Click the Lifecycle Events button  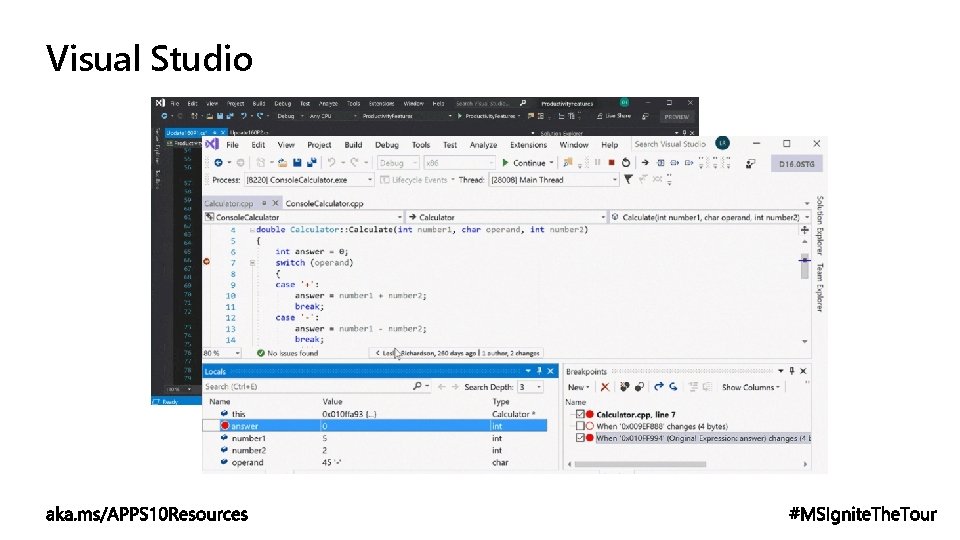pos(414,180)
